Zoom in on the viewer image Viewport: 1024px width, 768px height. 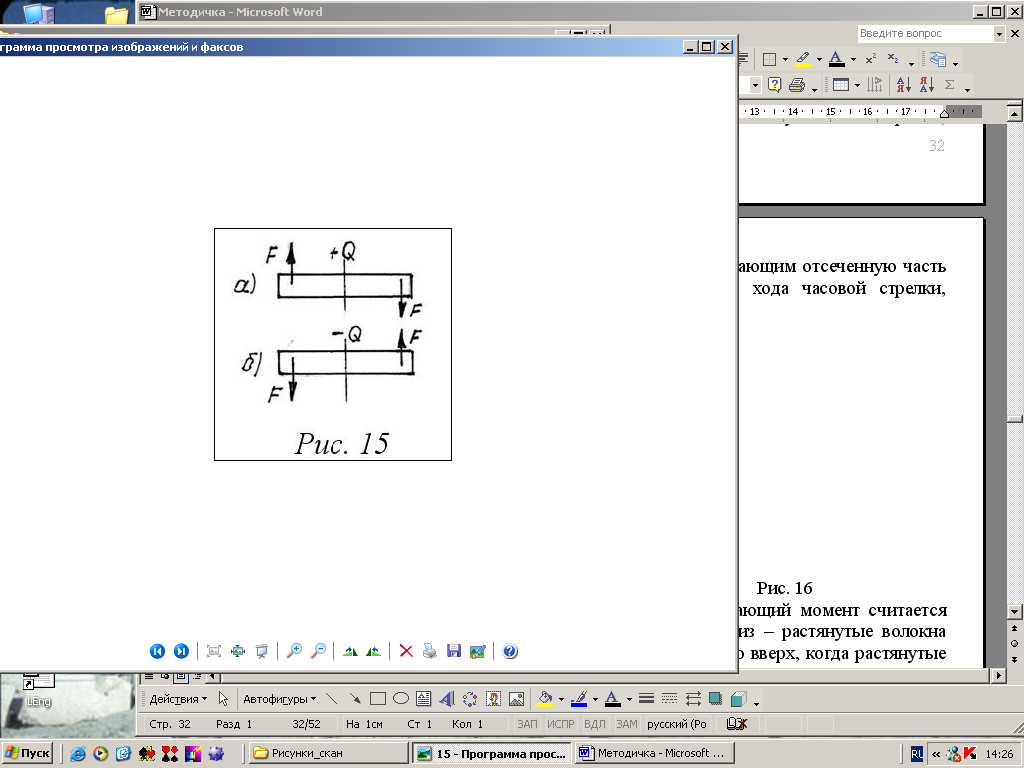click(x=295, y=651)
